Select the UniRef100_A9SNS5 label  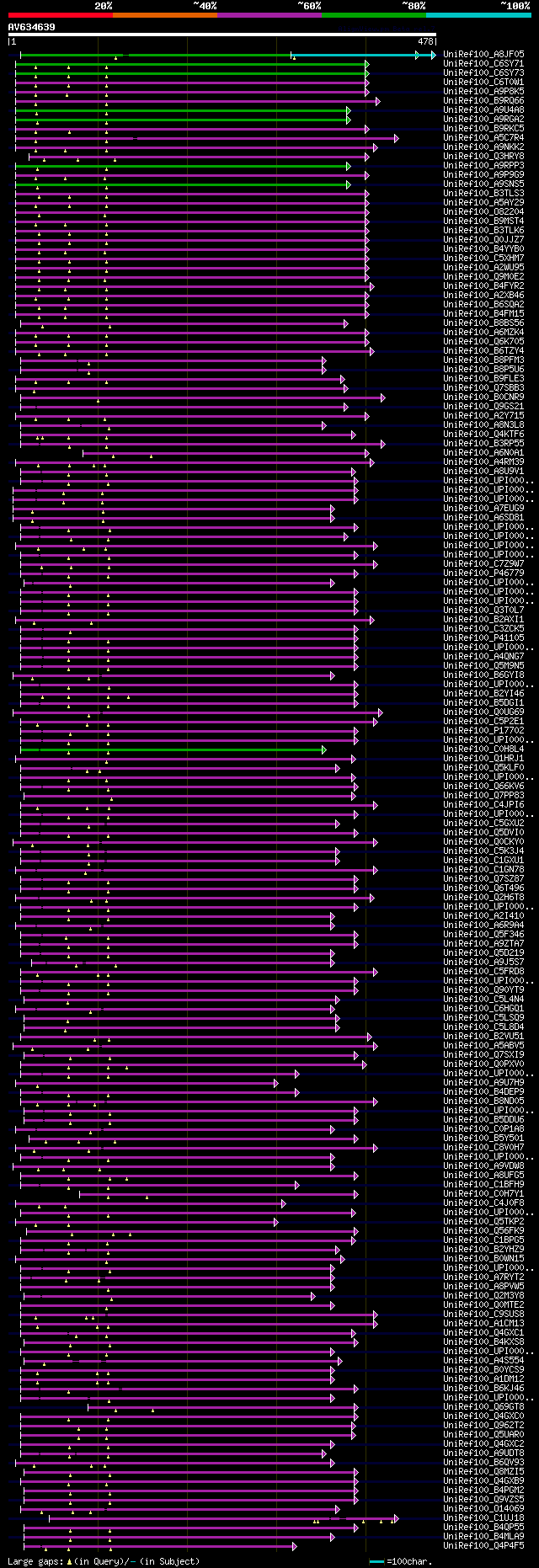(483, 184)
